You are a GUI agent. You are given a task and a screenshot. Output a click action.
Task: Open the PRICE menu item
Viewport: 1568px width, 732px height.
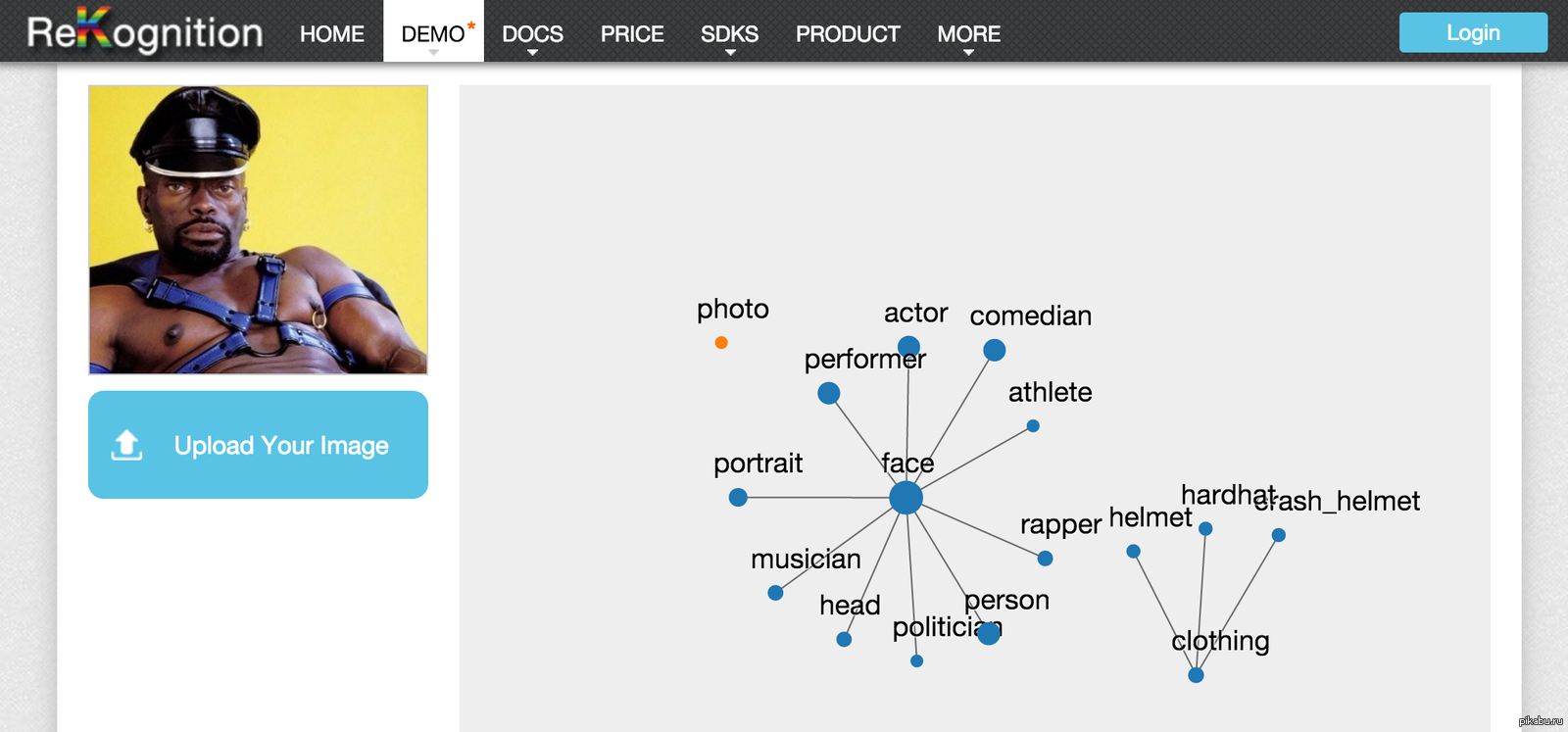coord(632,34)
